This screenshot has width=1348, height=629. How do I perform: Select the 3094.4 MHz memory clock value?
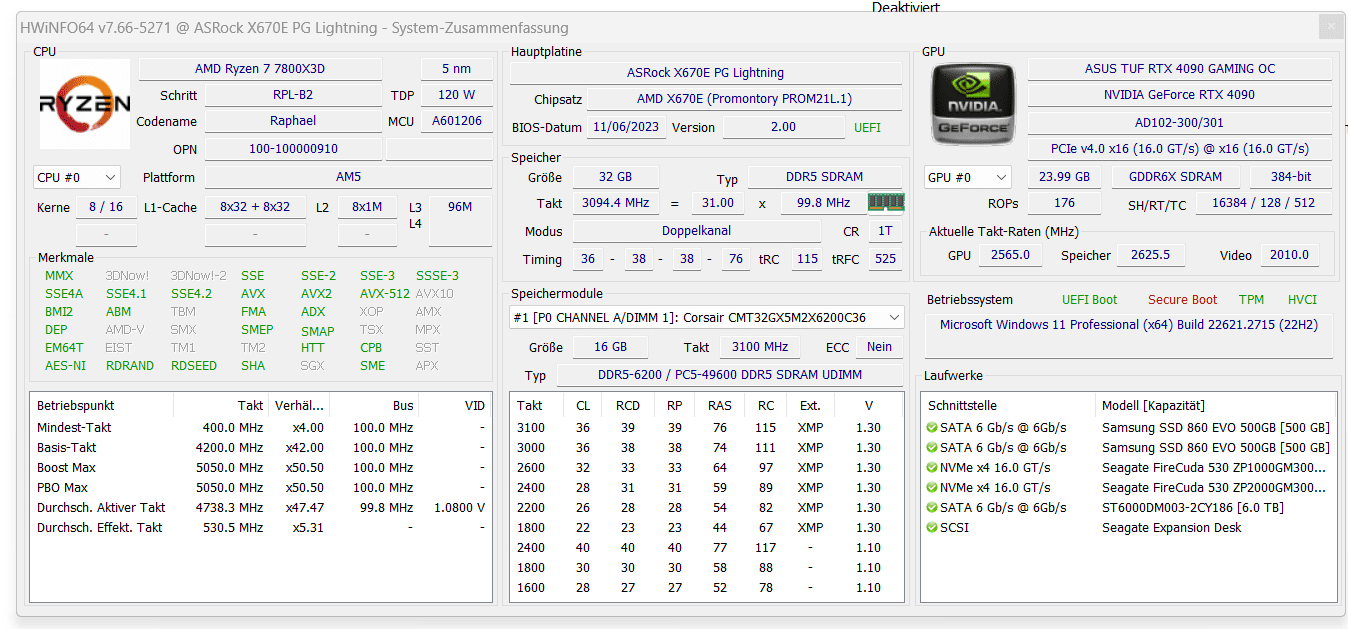pos(615,203)
